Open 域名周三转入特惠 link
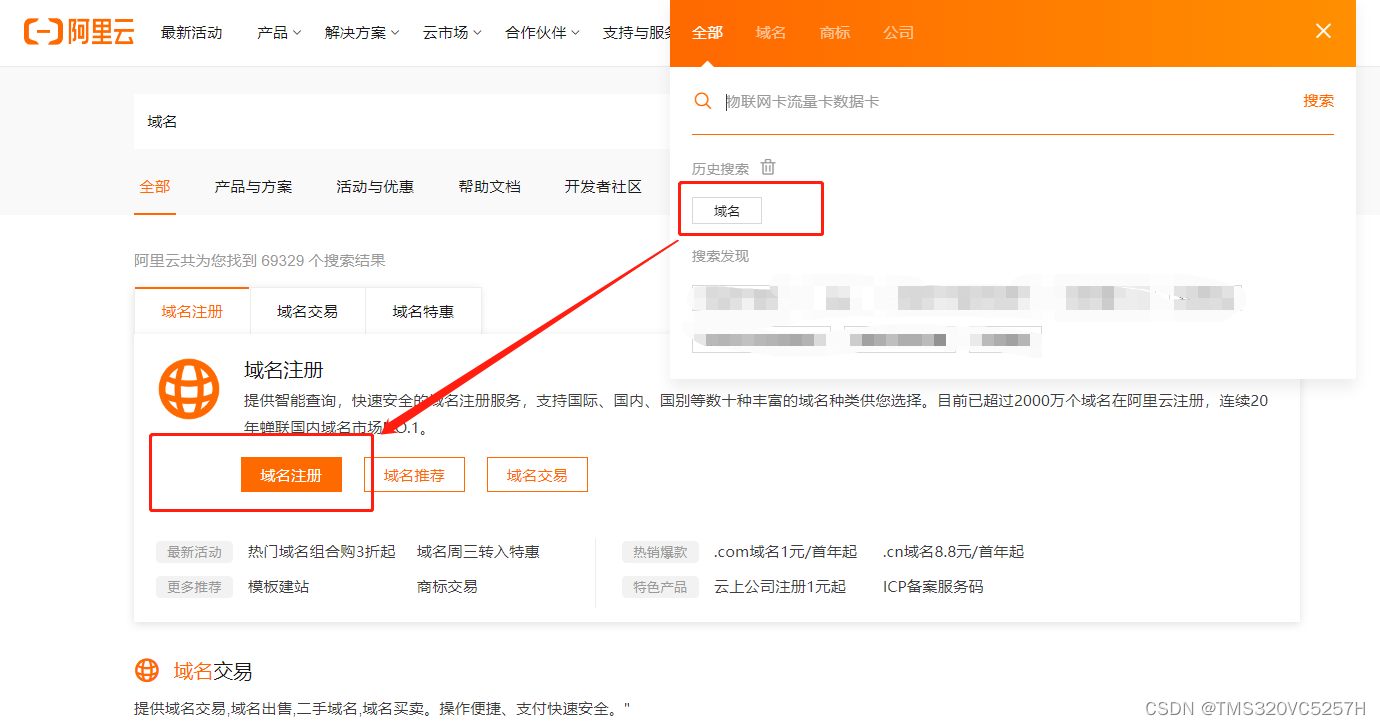Viewport: 1380px width, 725px height. pos(478,552)
